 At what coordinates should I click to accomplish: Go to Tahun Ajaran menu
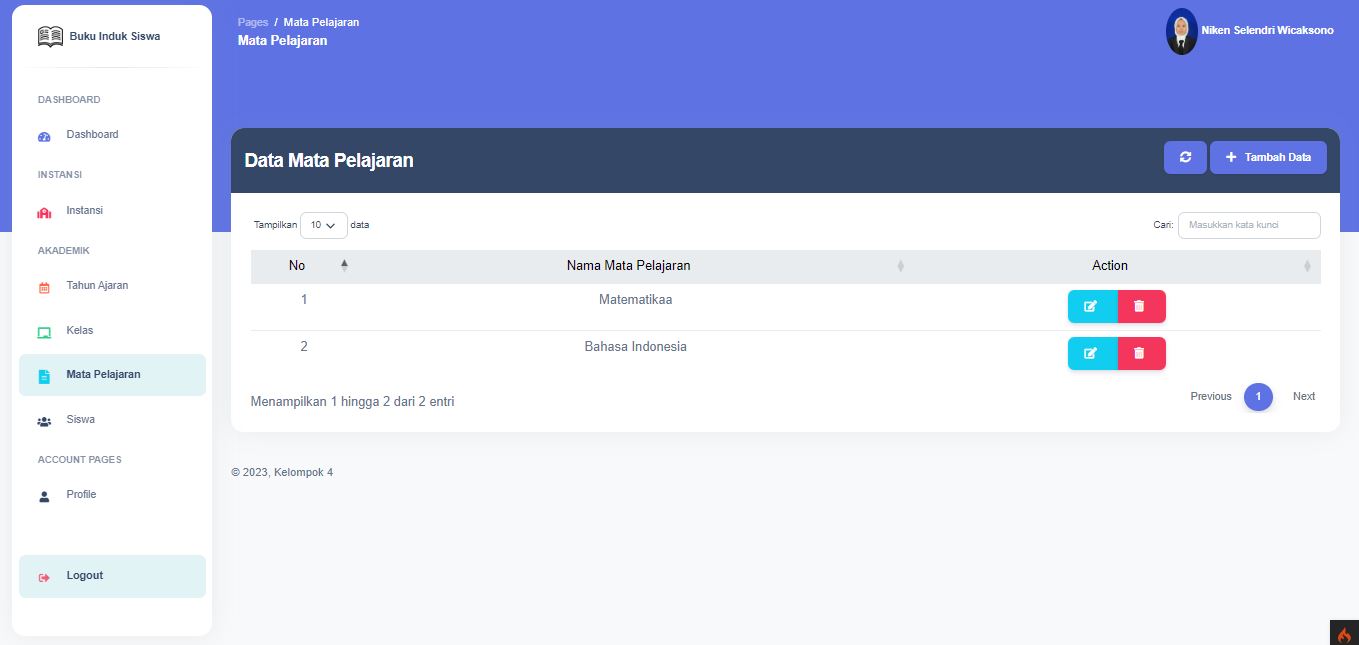point(96,286)
